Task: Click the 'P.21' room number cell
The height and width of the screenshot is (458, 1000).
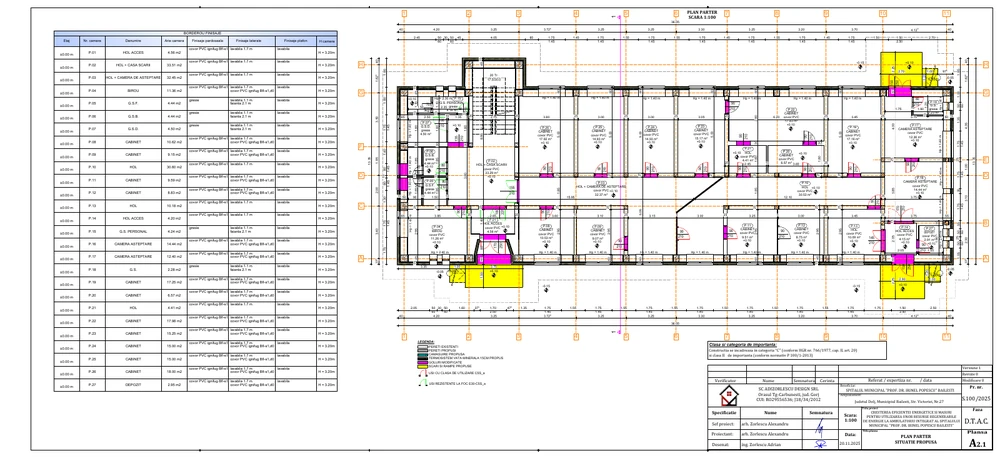Action: tap(92, 308)
